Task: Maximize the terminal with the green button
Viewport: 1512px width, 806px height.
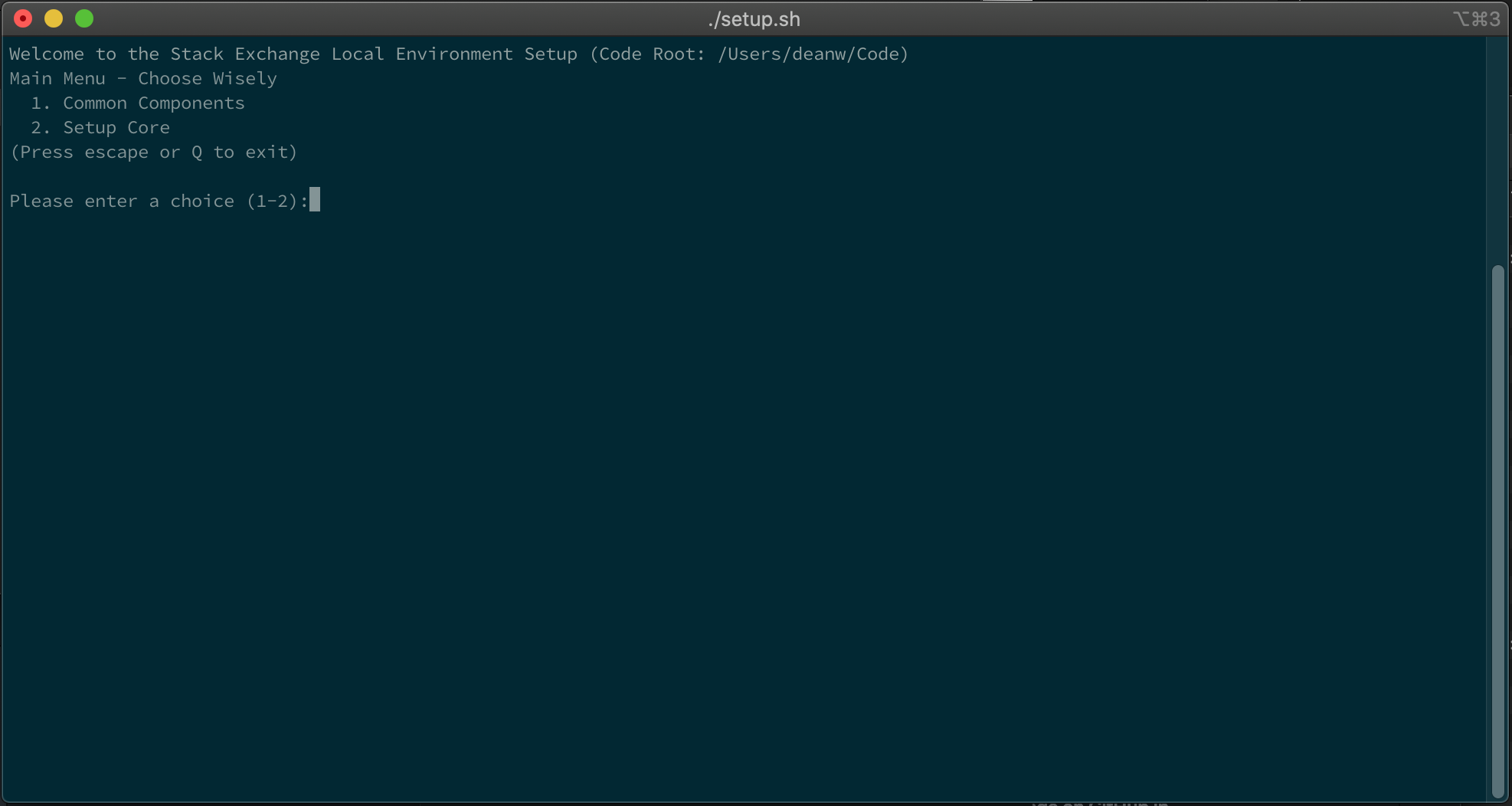Action: [x=84, y=18]
